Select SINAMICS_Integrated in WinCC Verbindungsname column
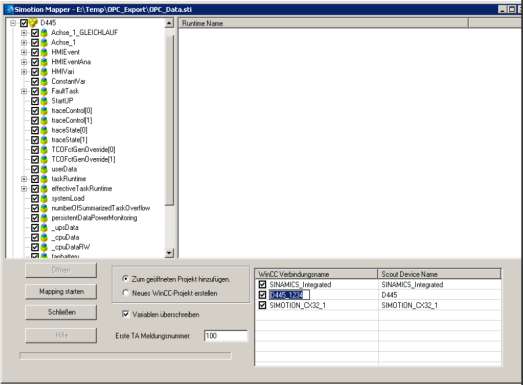Image resolution: width=523 pixels, height=385 pixels. click(x=300, y=285)
